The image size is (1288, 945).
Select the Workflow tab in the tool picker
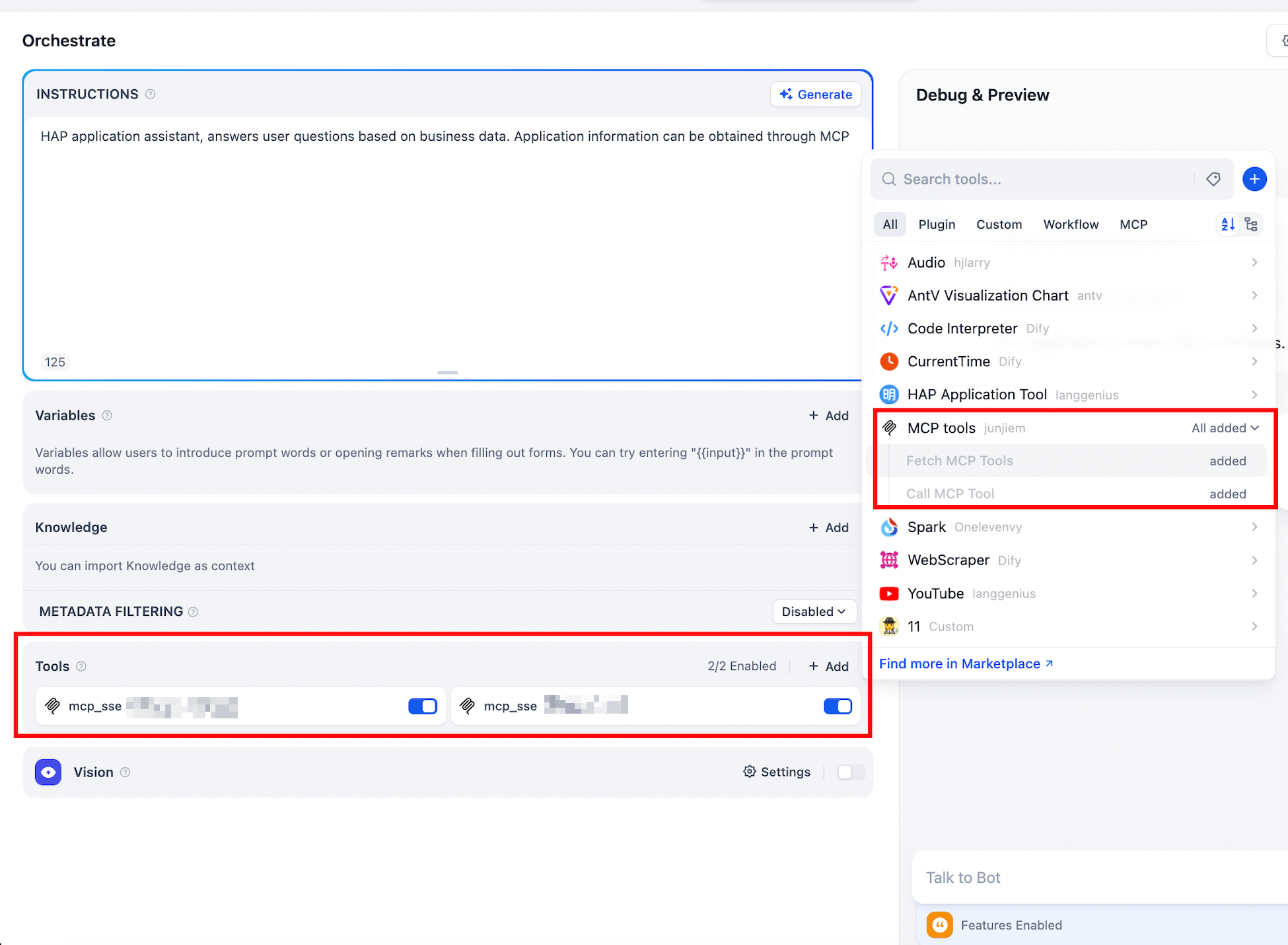point(1071,225)
